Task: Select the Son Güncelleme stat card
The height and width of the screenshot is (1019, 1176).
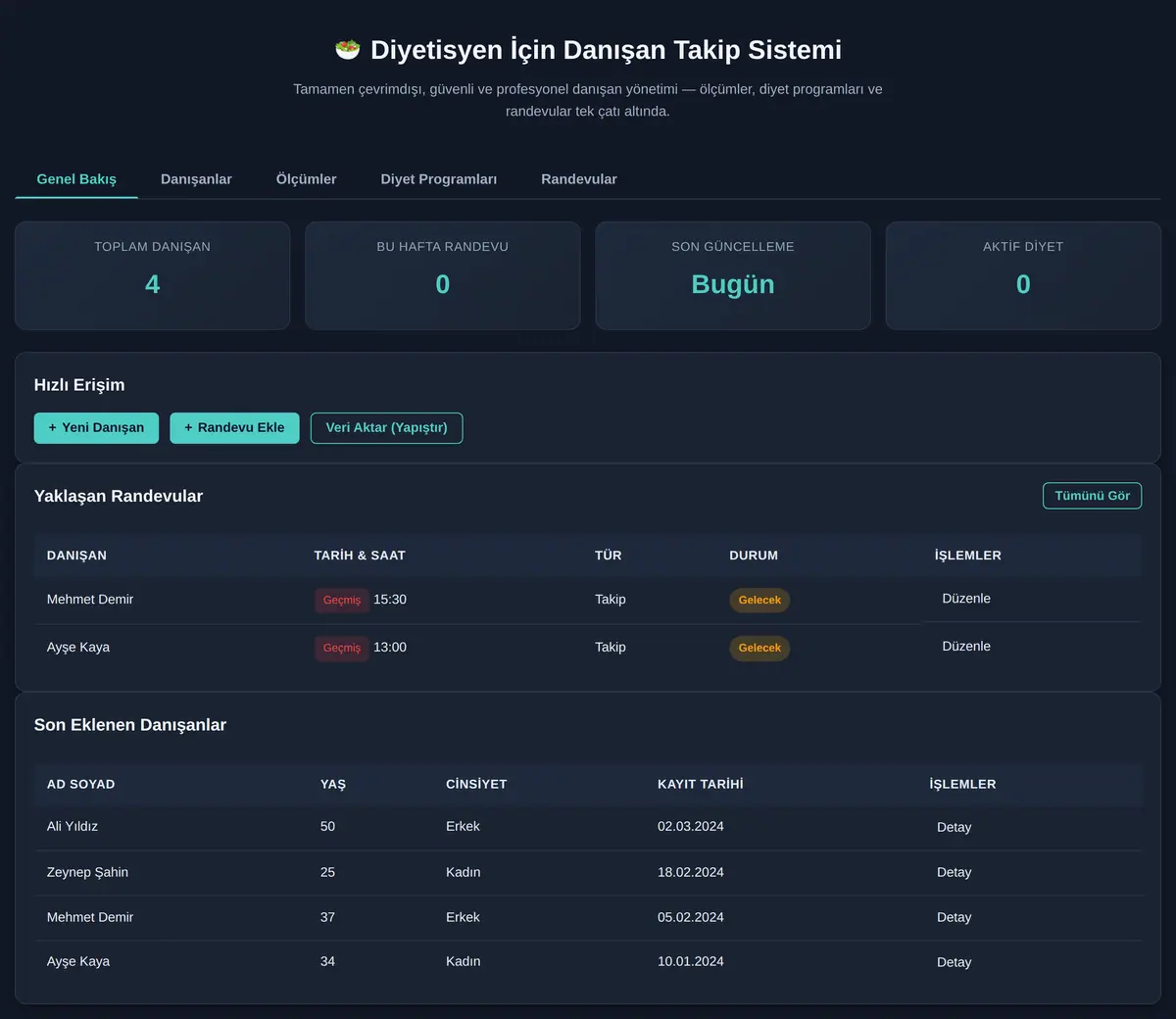Action: (733, 275)
